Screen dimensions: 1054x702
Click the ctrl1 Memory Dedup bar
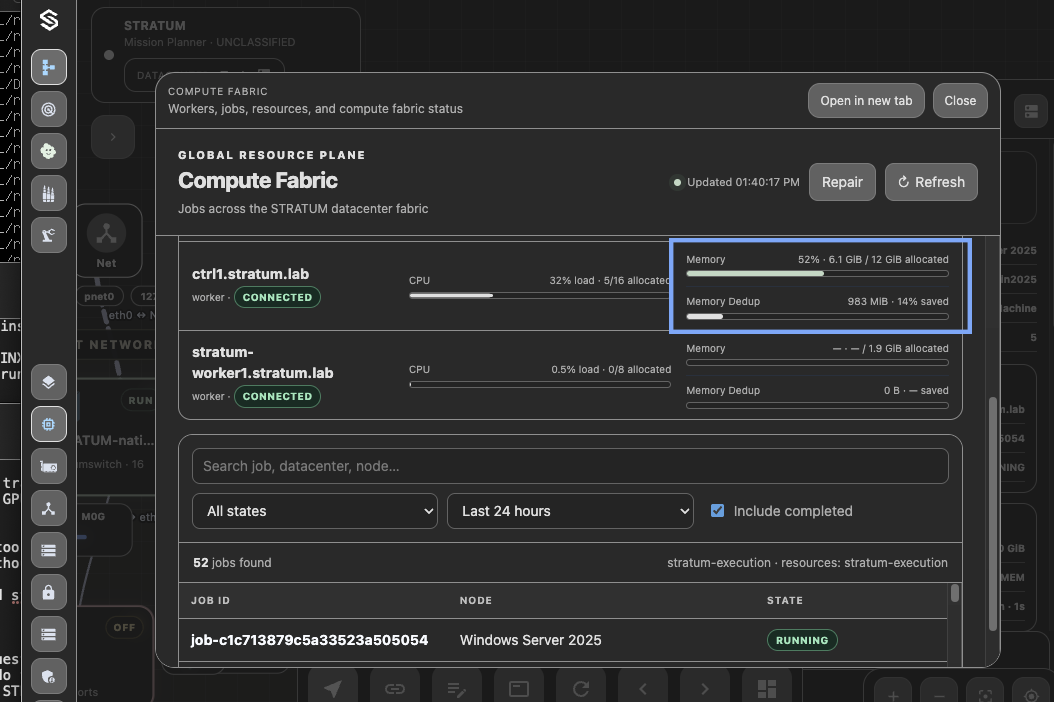coord(817,316)
